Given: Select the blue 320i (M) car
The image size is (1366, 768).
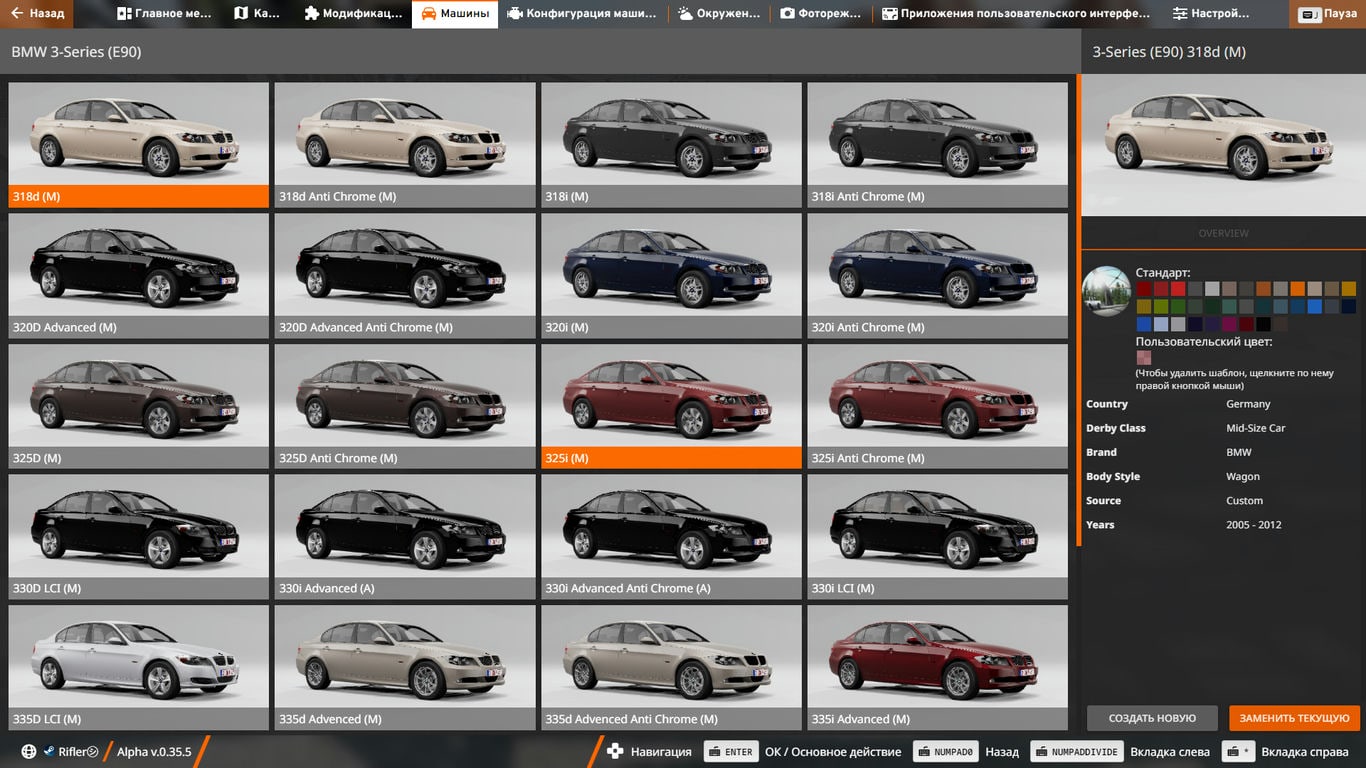Looking at the screenshot, I should pos(671,276).
